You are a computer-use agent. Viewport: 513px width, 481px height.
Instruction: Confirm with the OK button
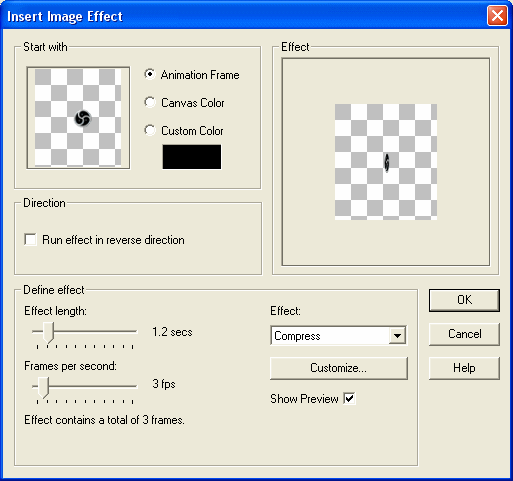[464, 300]
